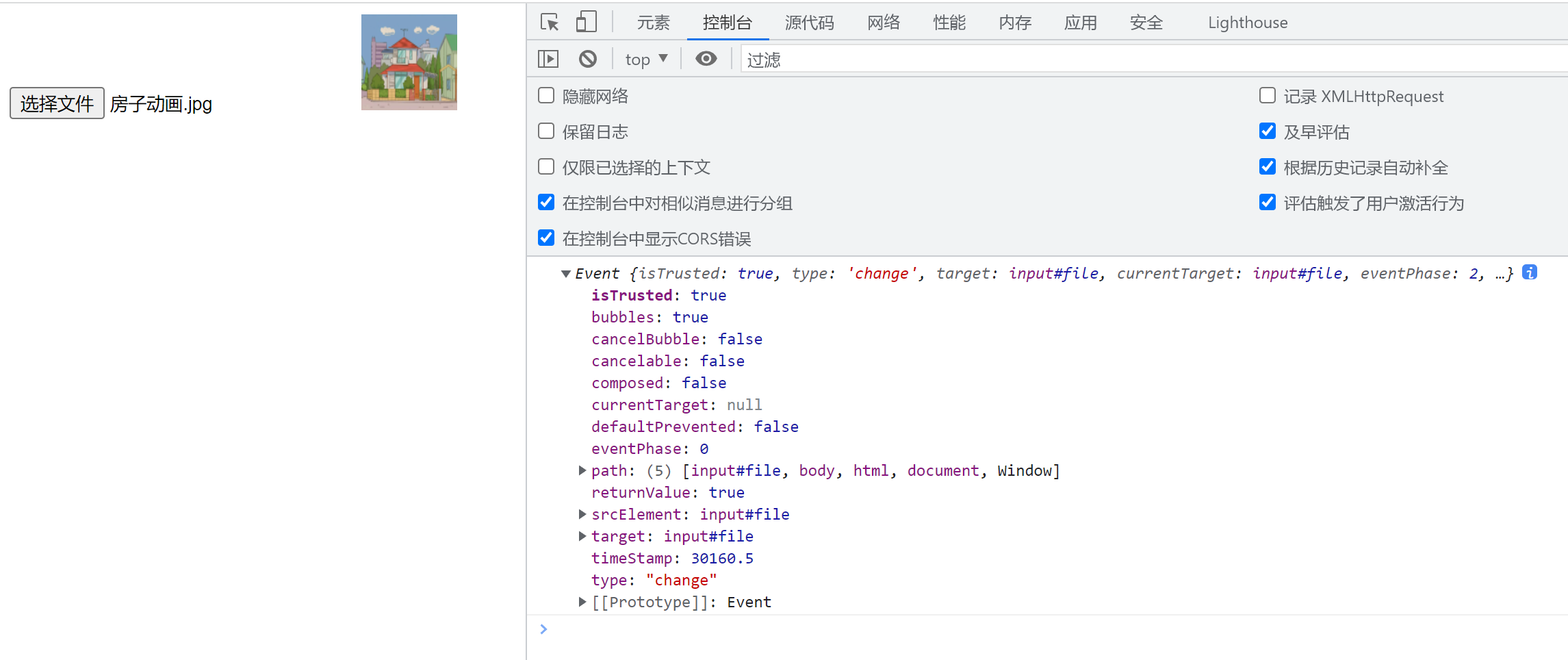
Task: Open the 内存 tab
Action: (1015, 23)
